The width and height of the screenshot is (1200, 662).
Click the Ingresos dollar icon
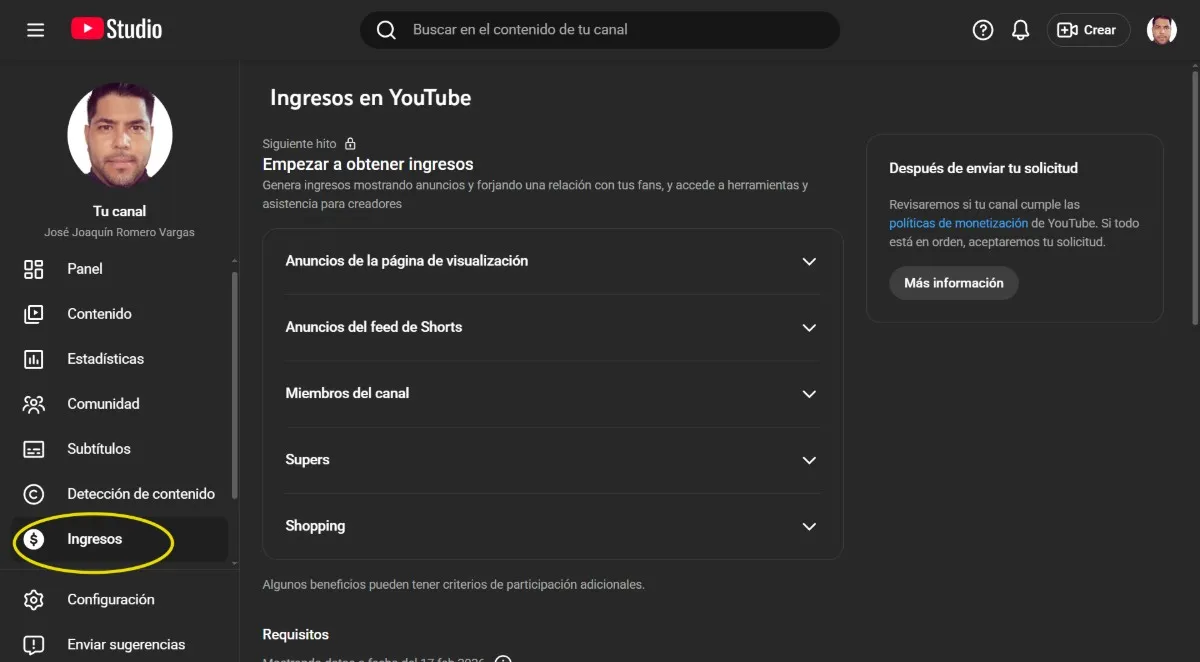pyautogui.click(x=34, y=539)
